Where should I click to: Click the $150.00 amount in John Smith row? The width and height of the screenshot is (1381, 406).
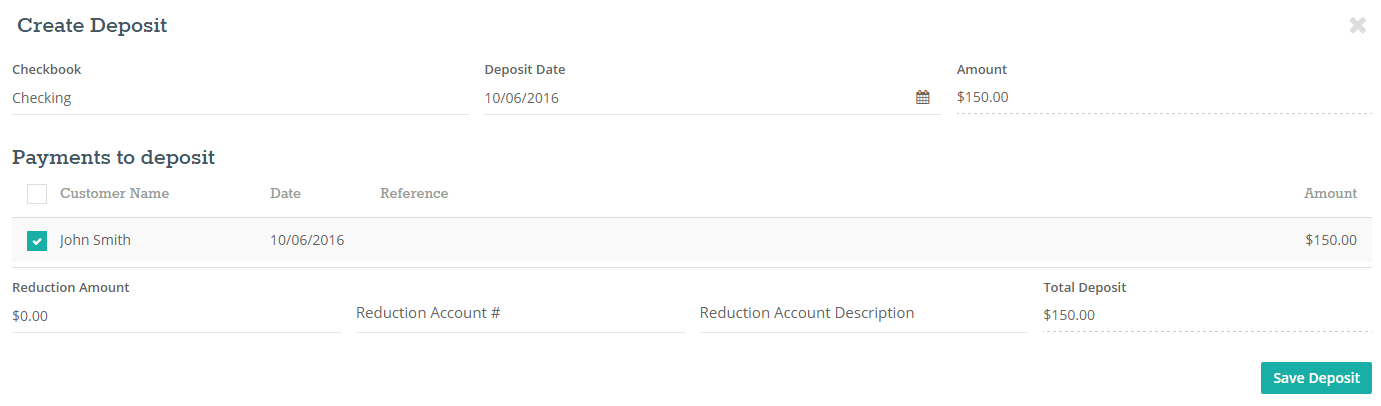pos(1331,240)
